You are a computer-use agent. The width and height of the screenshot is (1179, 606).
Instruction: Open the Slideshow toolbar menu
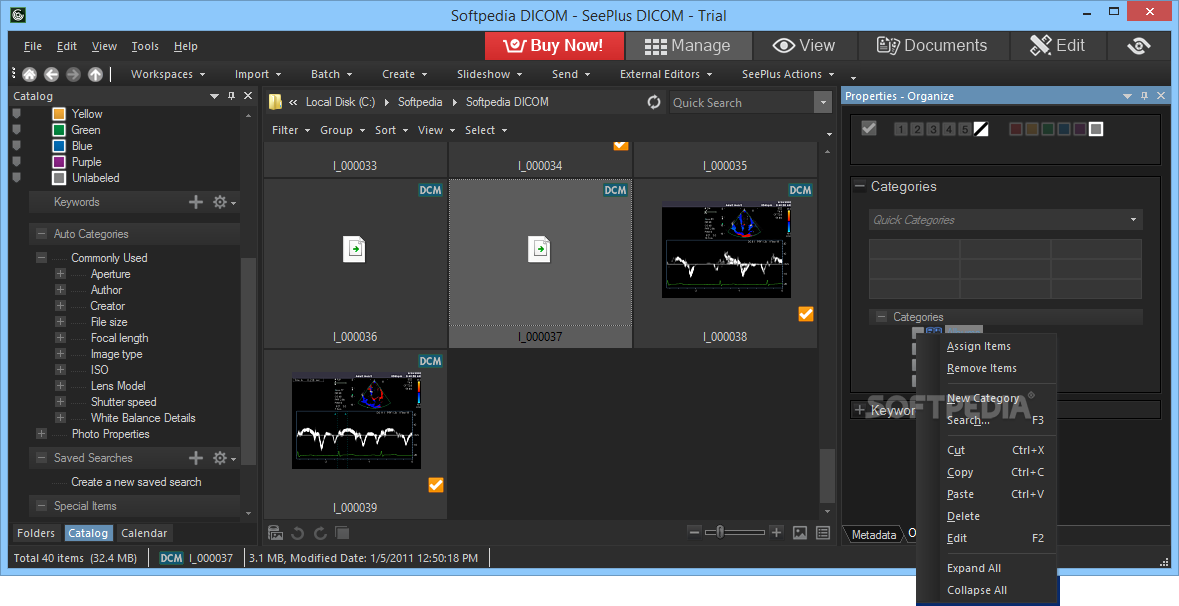(x=489, y=74)
